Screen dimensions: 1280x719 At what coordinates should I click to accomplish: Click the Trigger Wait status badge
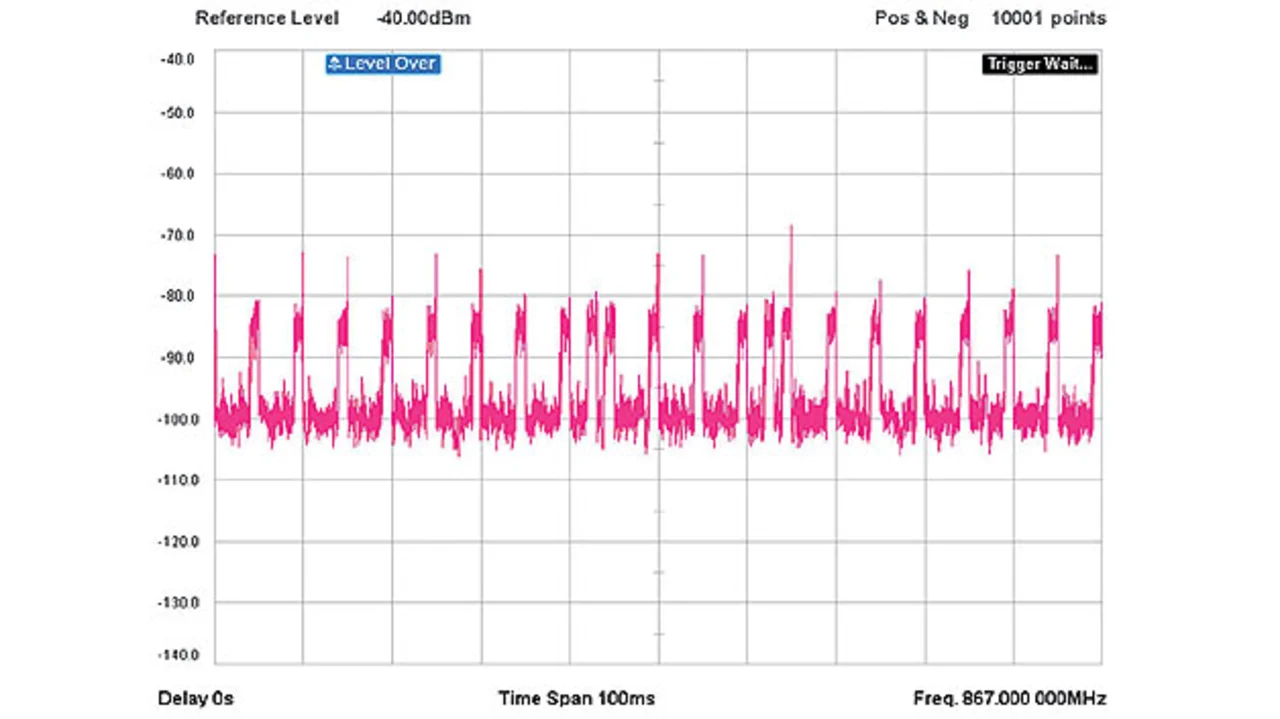(x=1040, y=64)
